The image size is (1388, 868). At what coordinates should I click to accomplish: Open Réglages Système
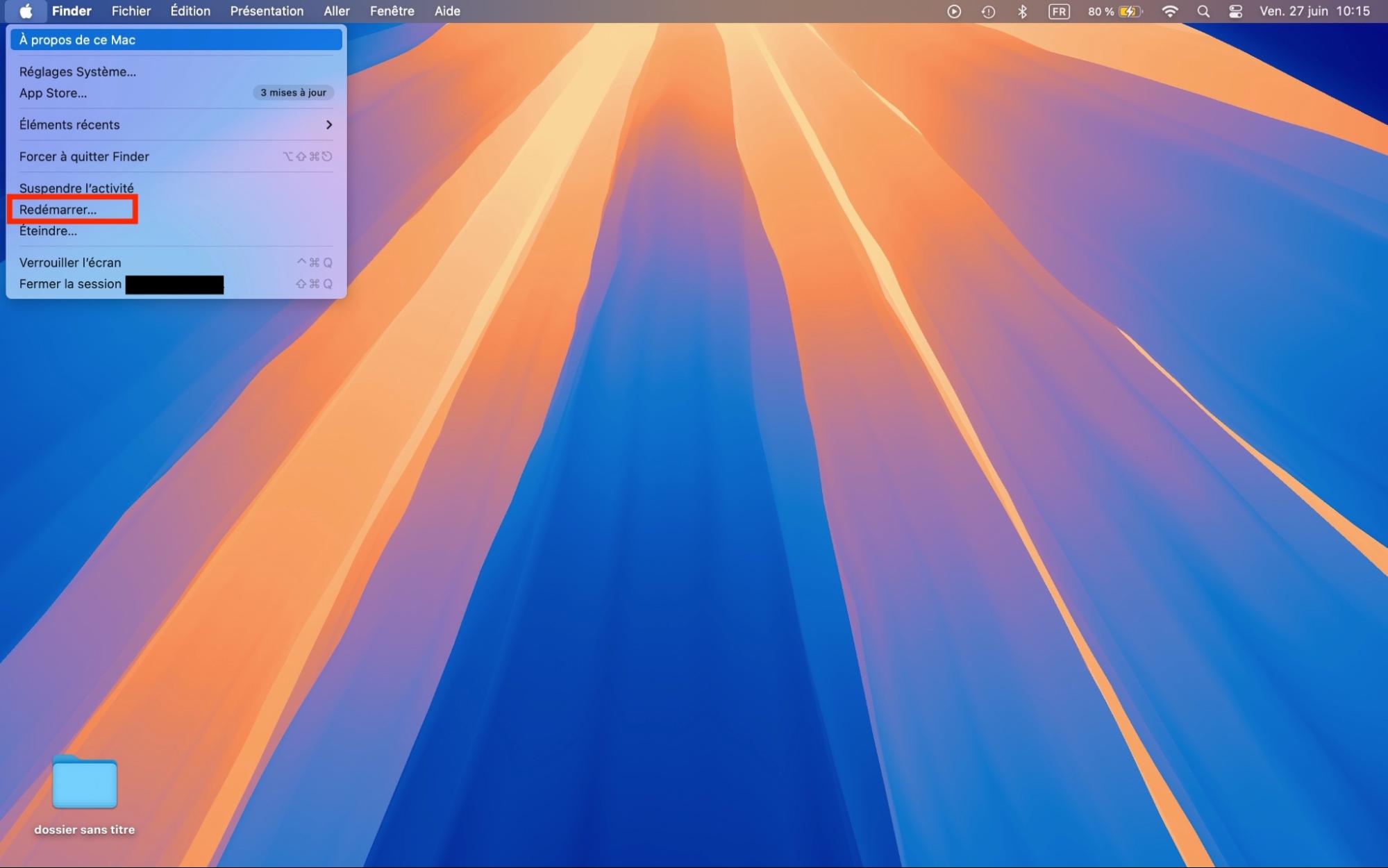(x=77, y=72)
